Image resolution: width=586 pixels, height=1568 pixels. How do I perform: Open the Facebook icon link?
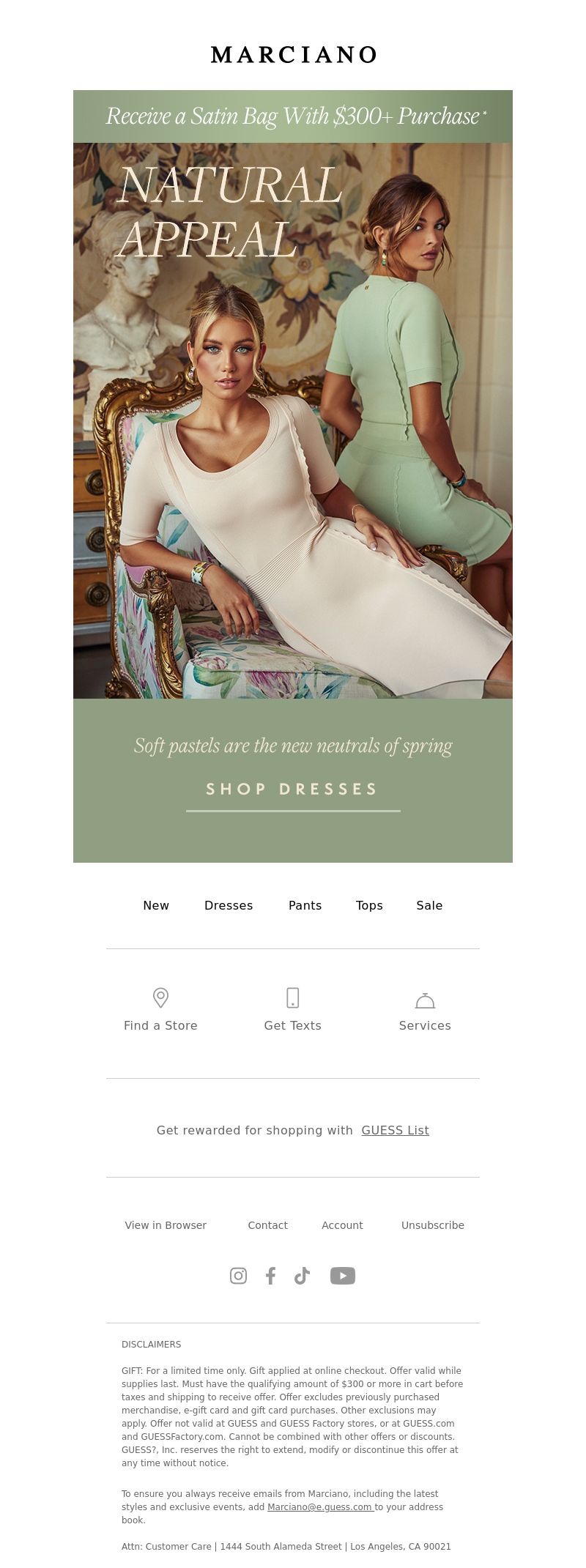tap(270, 1276)
